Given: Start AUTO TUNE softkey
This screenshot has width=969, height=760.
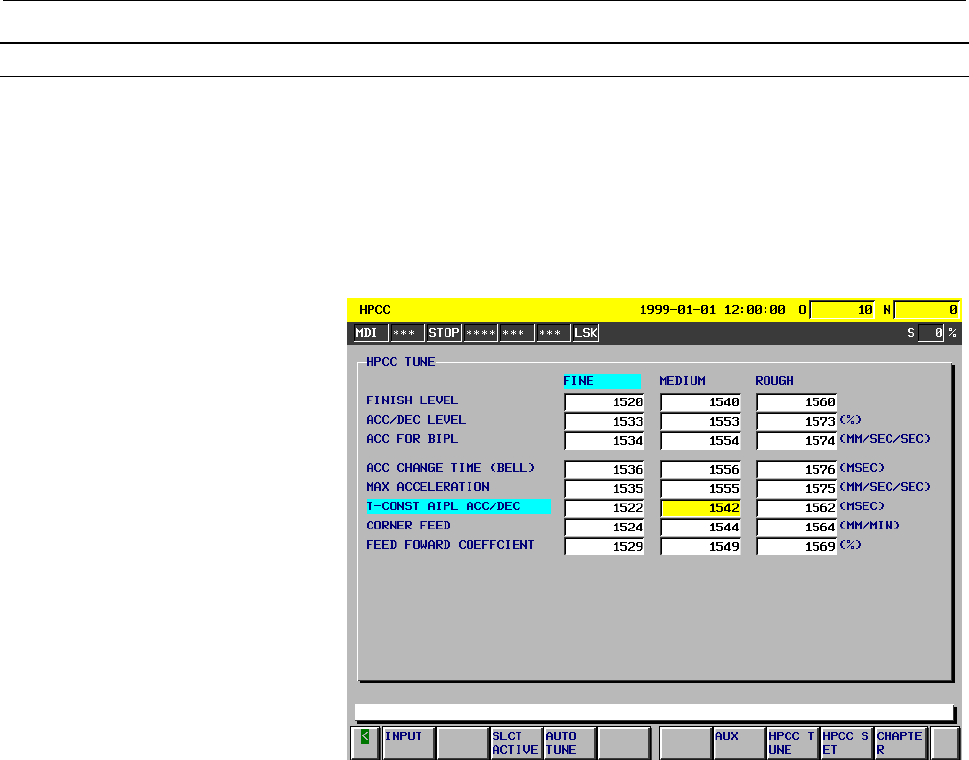Looking at the screenshot, I should coord(569,743).
